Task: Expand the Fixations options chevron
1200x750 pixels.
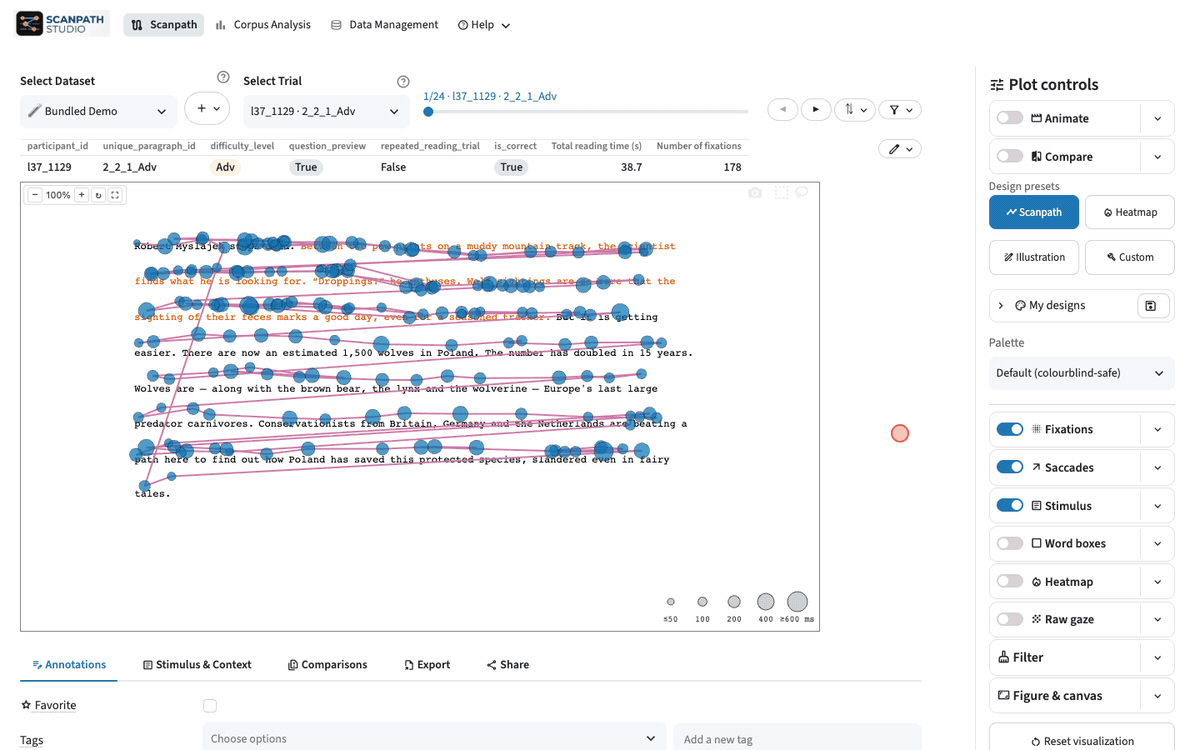Action: pyautogui.click(x=1157, y=429)
